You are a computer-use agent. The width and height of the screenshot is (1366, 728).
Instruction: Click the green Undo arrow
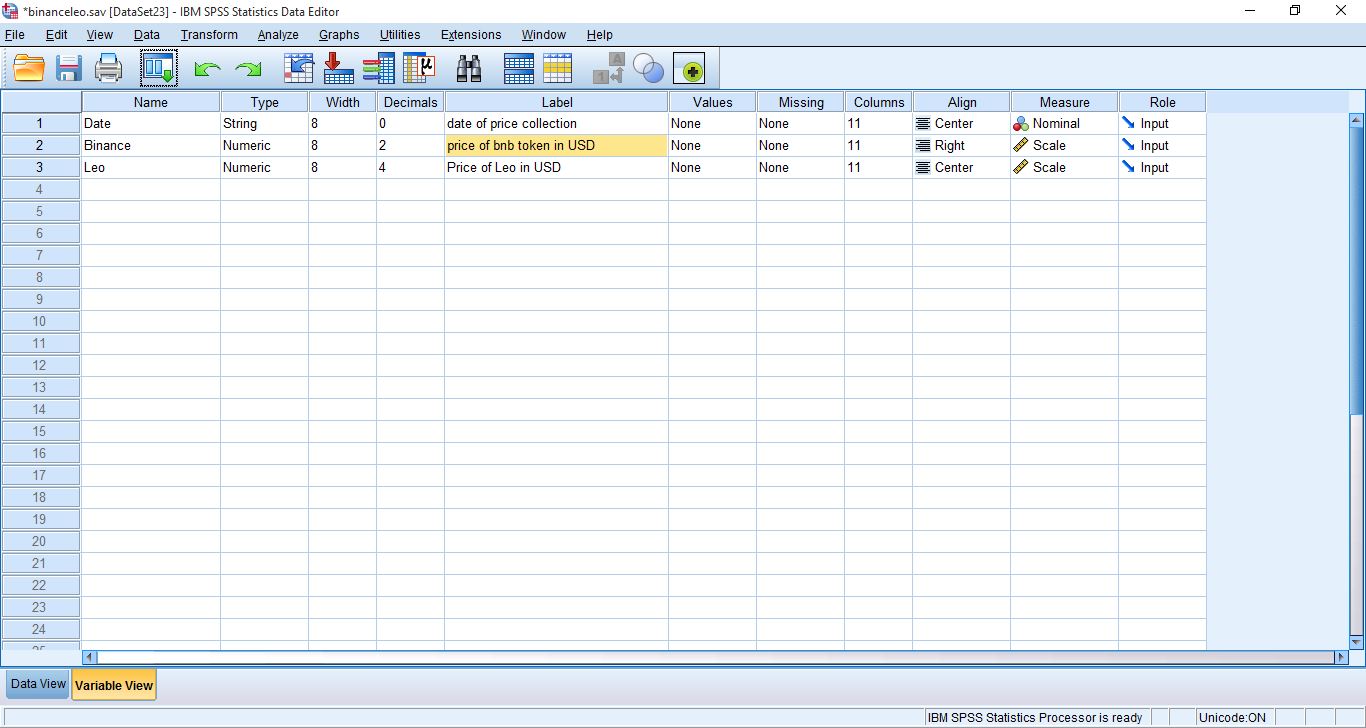207,70
